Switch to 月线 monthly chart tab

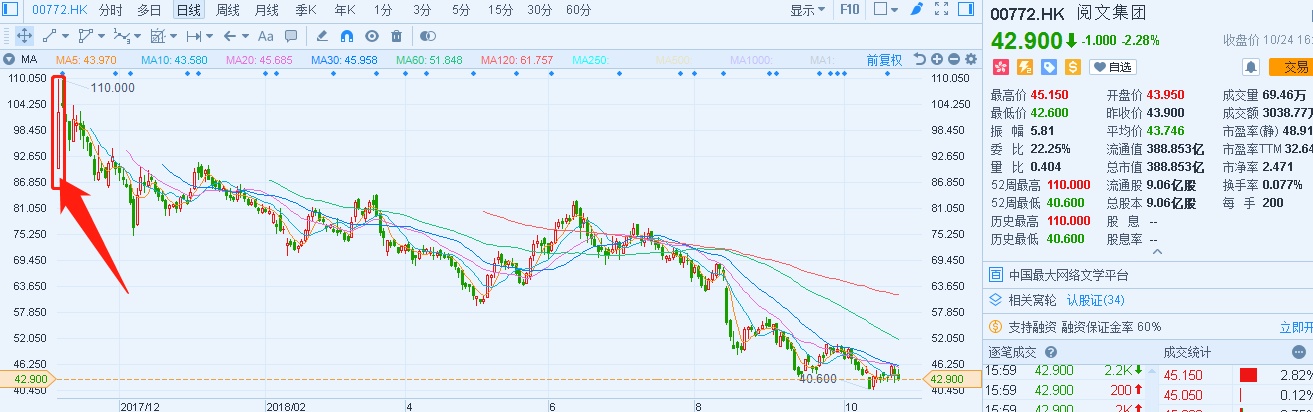[266, 10]
